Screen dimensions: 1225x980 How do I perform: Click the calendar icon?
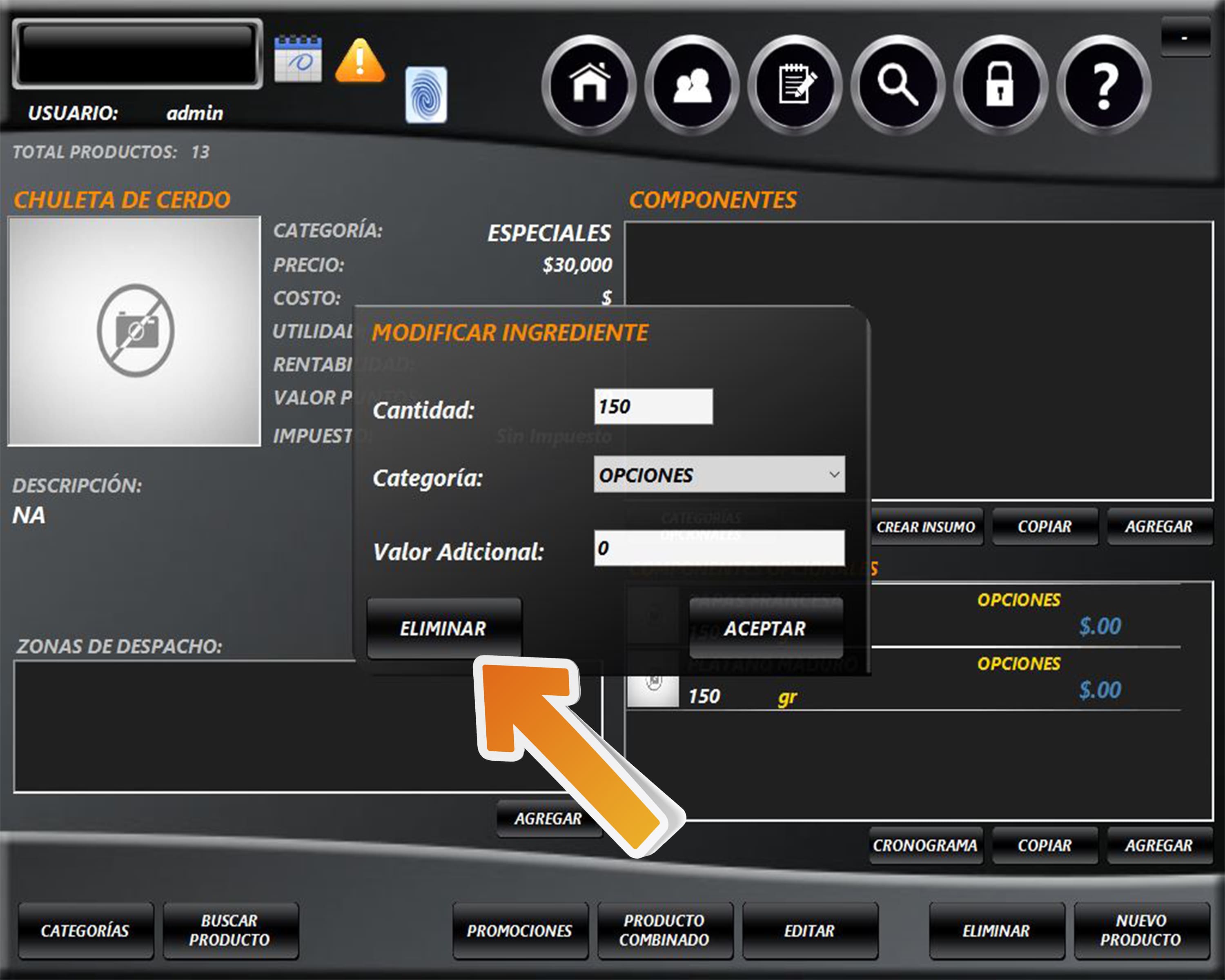coord(298,59)
